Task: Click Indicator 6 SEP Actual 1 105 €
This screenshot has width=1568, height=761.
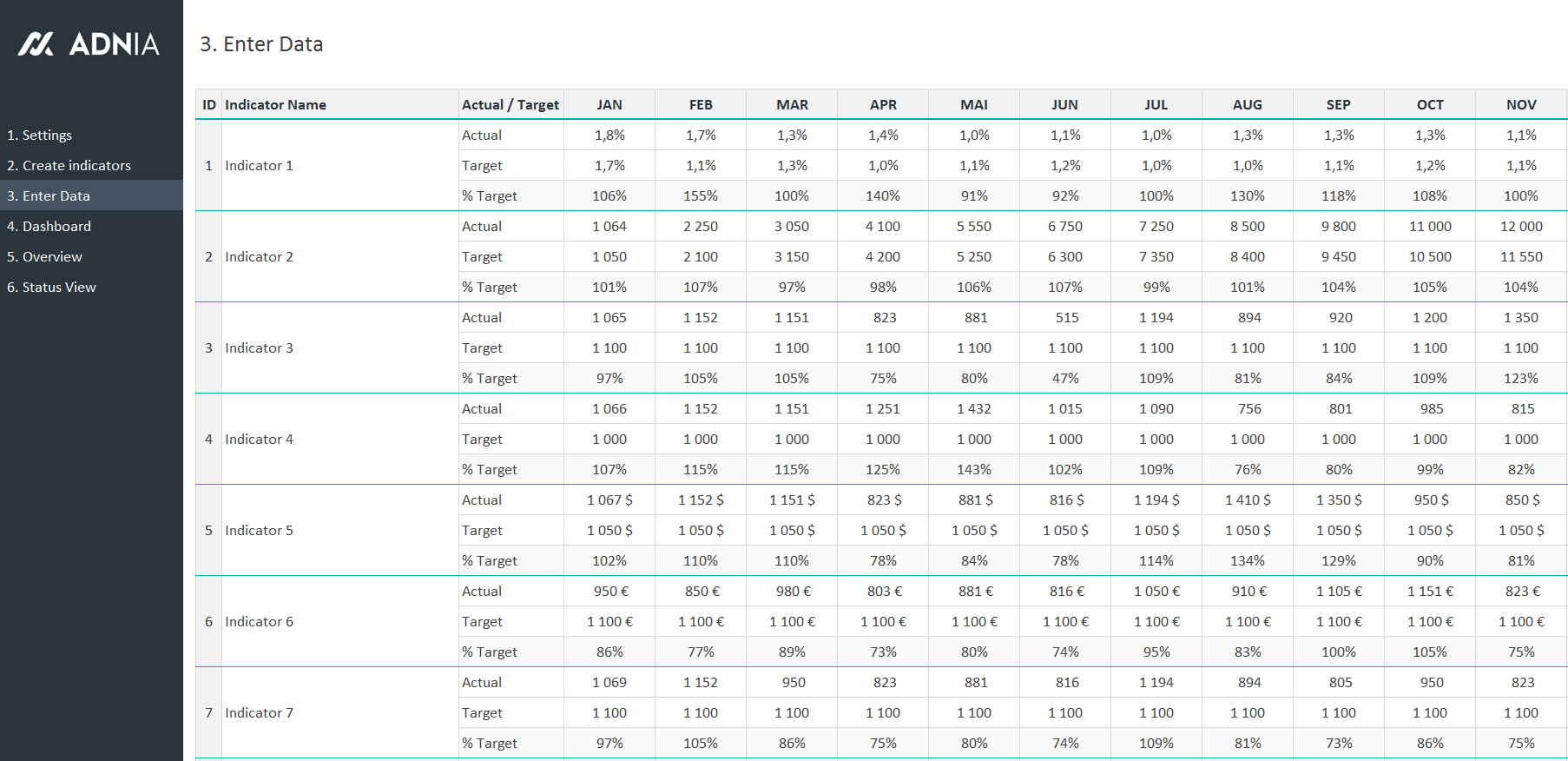Action: [x=1339, y=592]
